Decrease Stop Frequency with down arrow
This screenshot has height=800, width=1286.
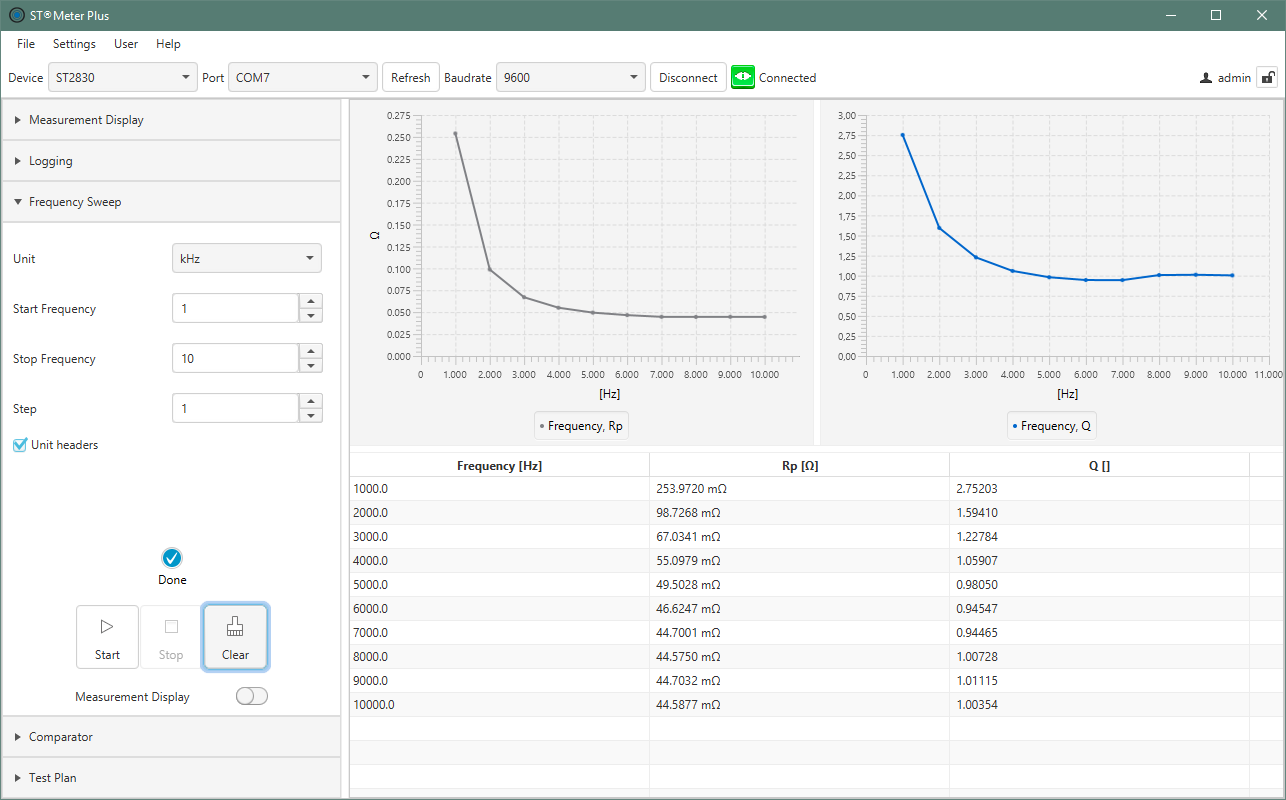pos(311,366)
